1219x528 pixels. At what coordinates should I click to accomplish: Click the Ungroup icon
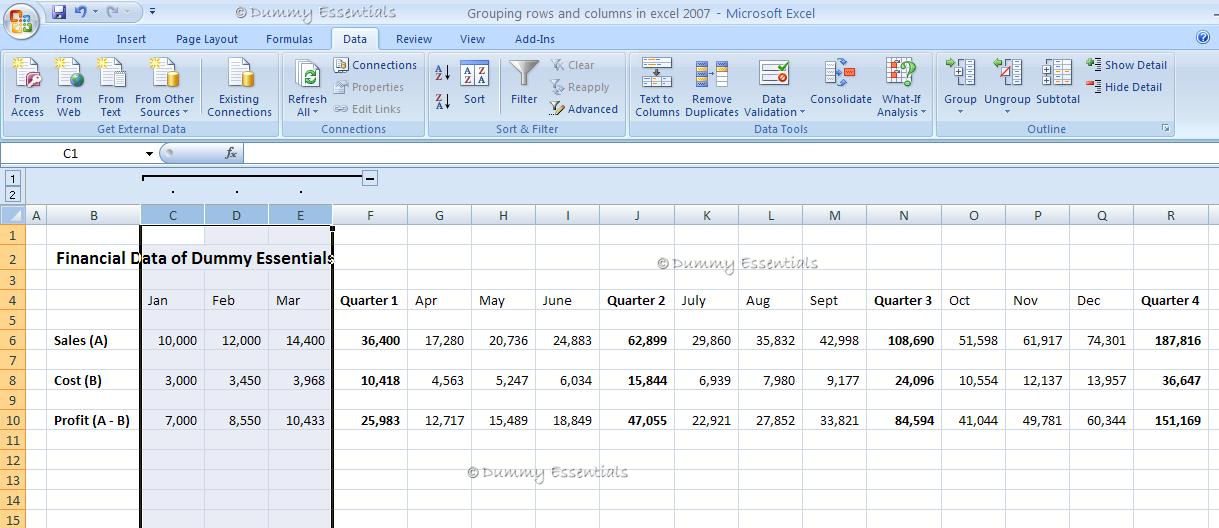tap(1007, 74)
